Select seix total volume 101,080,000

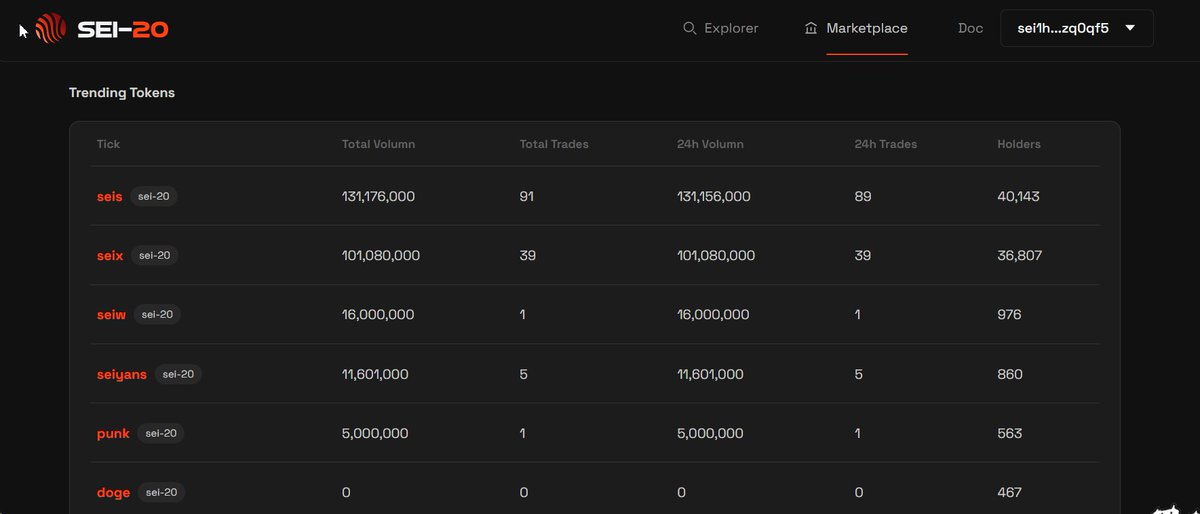tap(381, 256)
